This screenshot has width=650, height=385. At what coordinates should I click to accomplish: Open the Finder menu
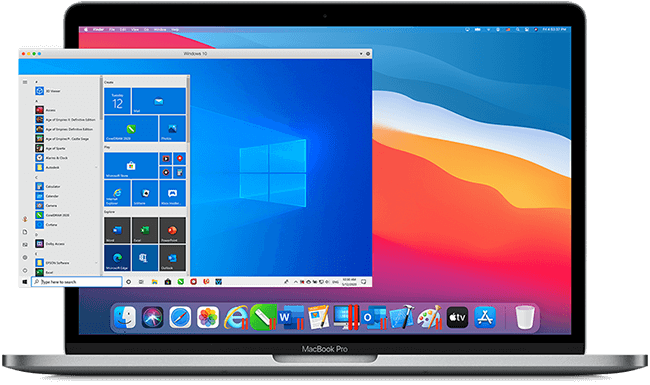(x=99, y=30)
